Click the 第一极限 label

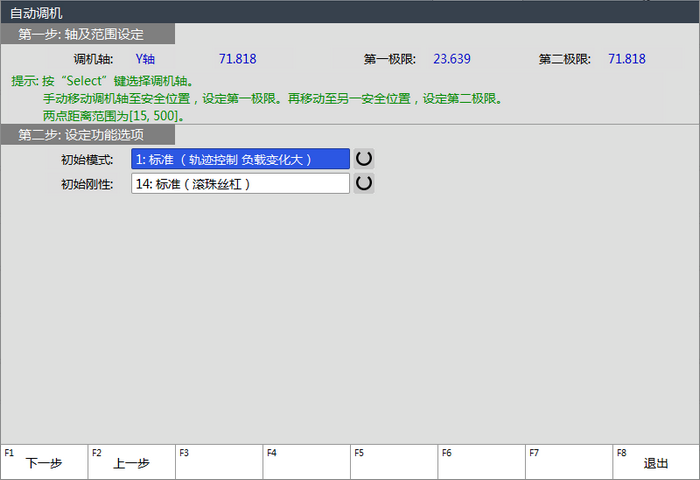(x=389, y=59)
